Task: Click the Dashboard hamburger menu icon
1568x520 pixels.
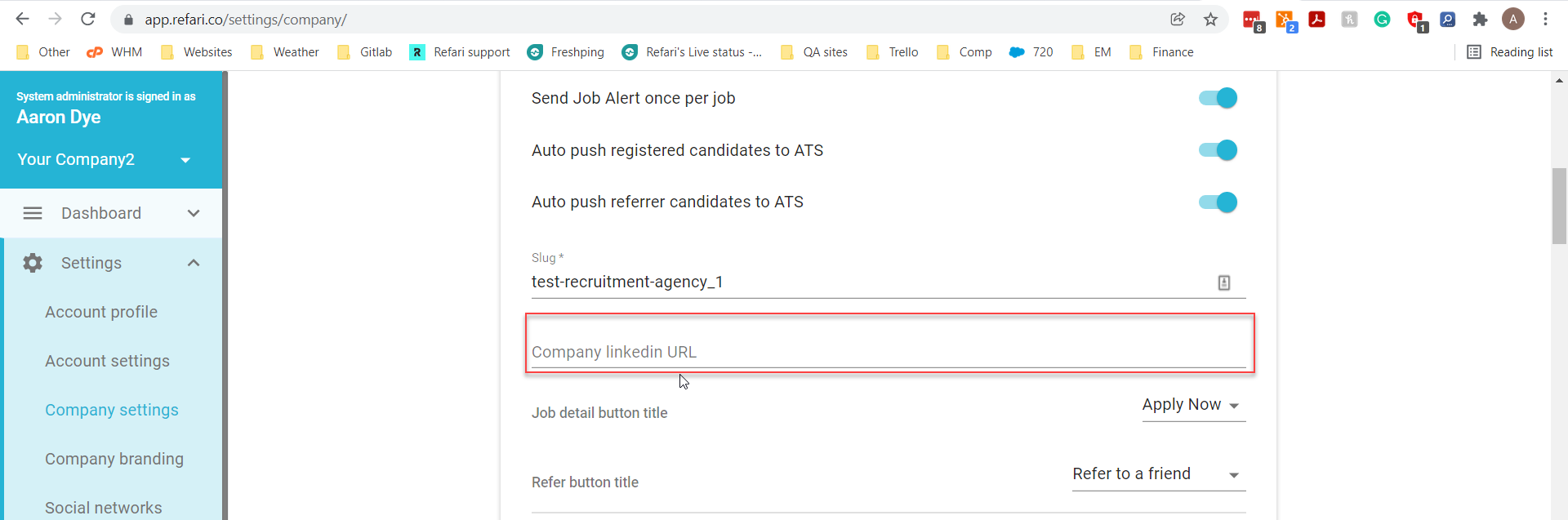Action: [x=33, y=213]
